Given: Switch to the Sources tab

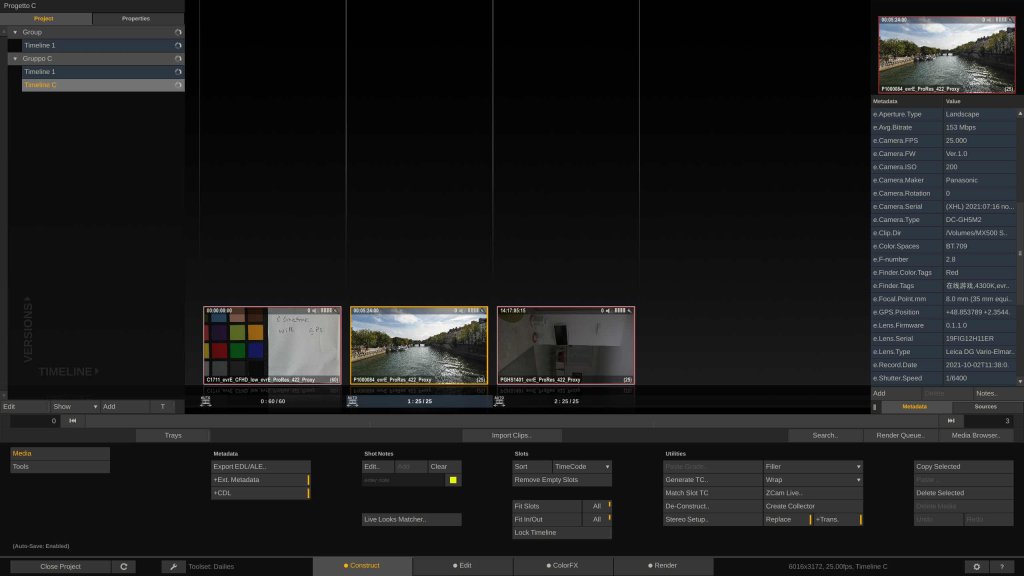Looking at the screenshot, I should (985, 407).
